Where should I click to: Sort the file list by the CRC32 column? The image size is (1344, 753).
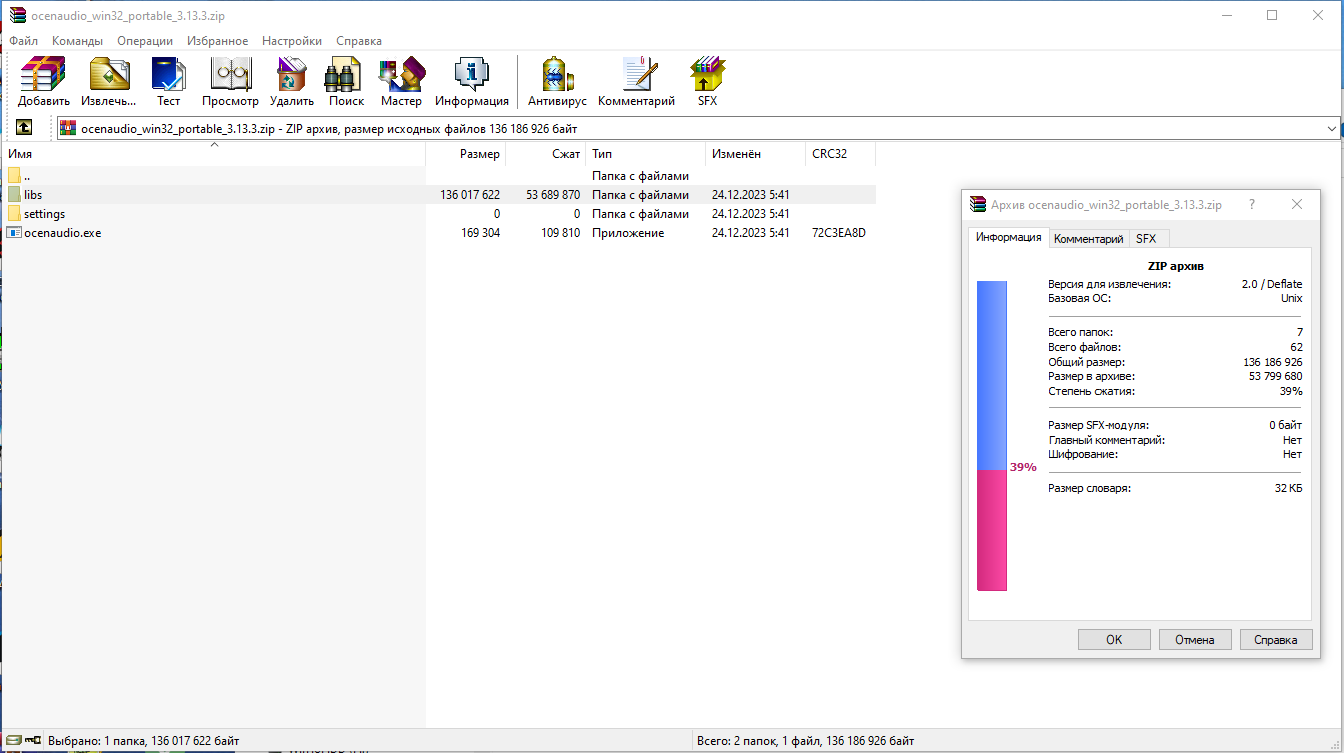841,154
